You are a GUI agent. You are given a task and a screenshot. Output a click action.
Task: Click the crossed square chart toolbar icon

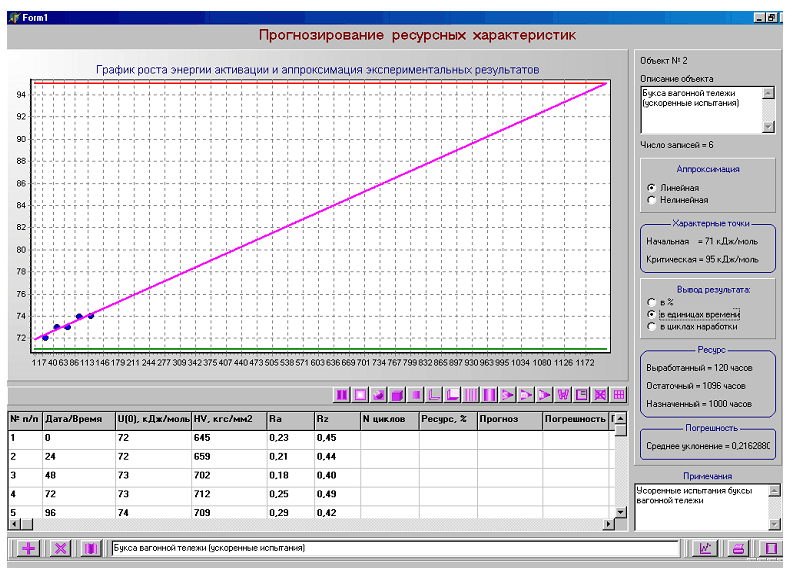coord(600,394)
